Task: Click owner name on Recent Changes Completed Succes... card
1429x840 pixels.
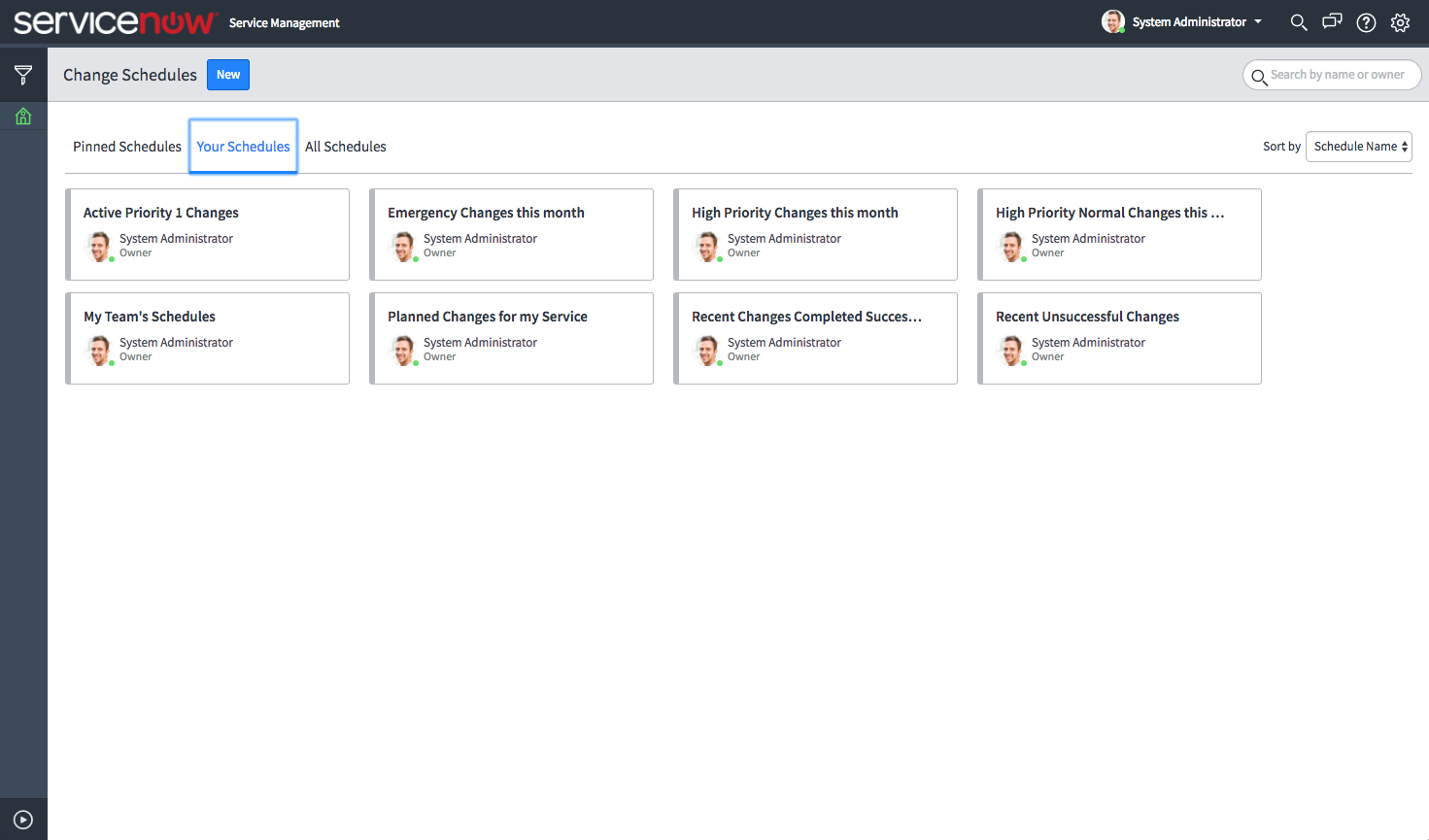Action: pyautogui.click(x=784, y=343)
